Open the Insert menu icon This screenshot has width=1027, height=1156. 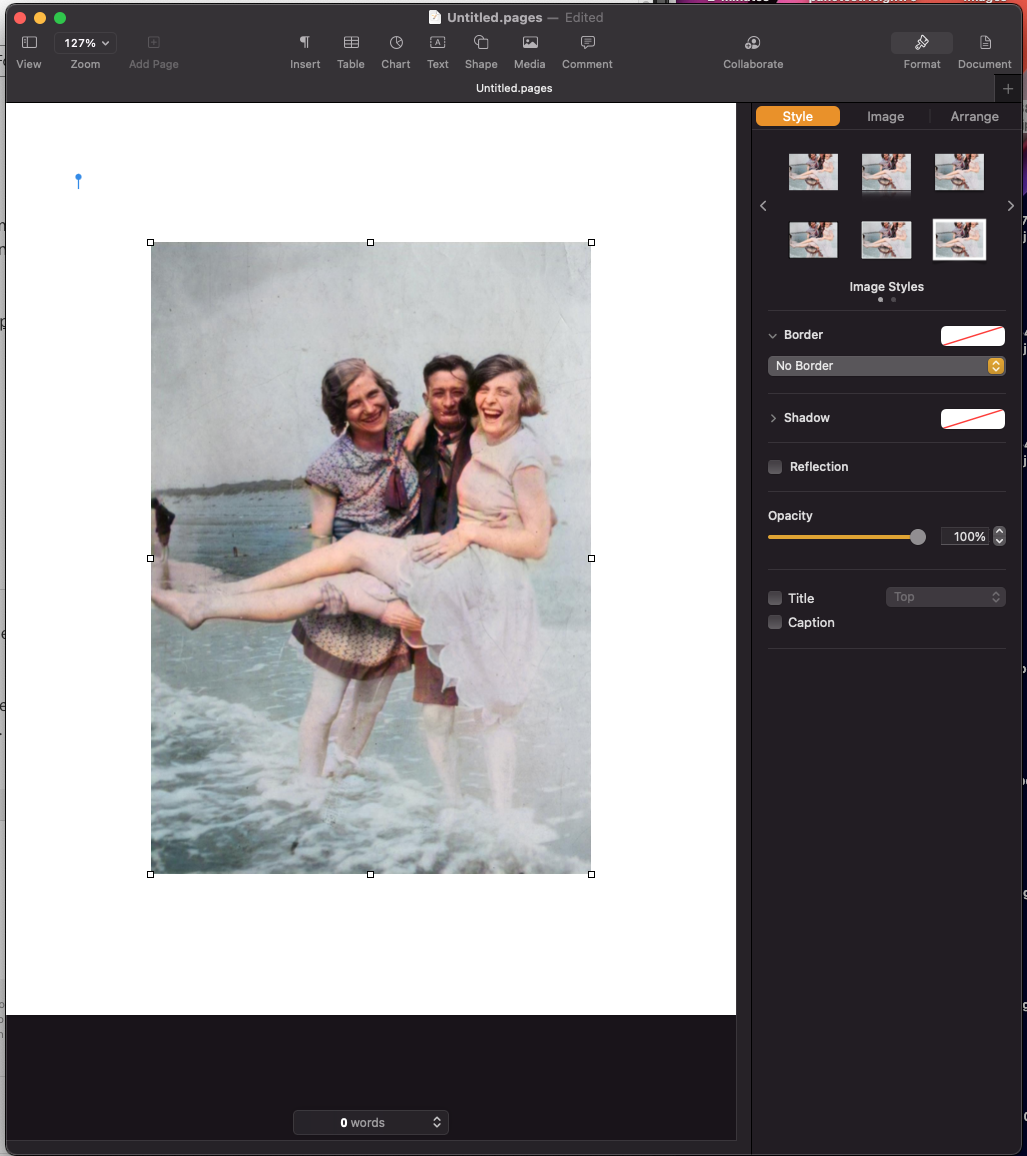pyautogui.click(x=305, y=43)
